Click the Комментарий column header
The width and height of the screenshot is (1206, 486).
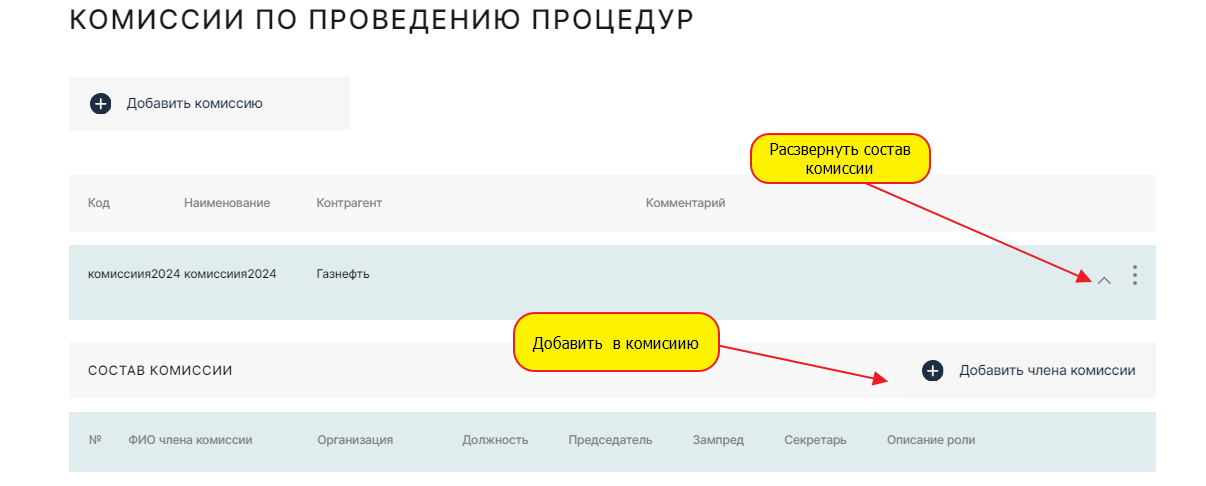tap(685, 203)
